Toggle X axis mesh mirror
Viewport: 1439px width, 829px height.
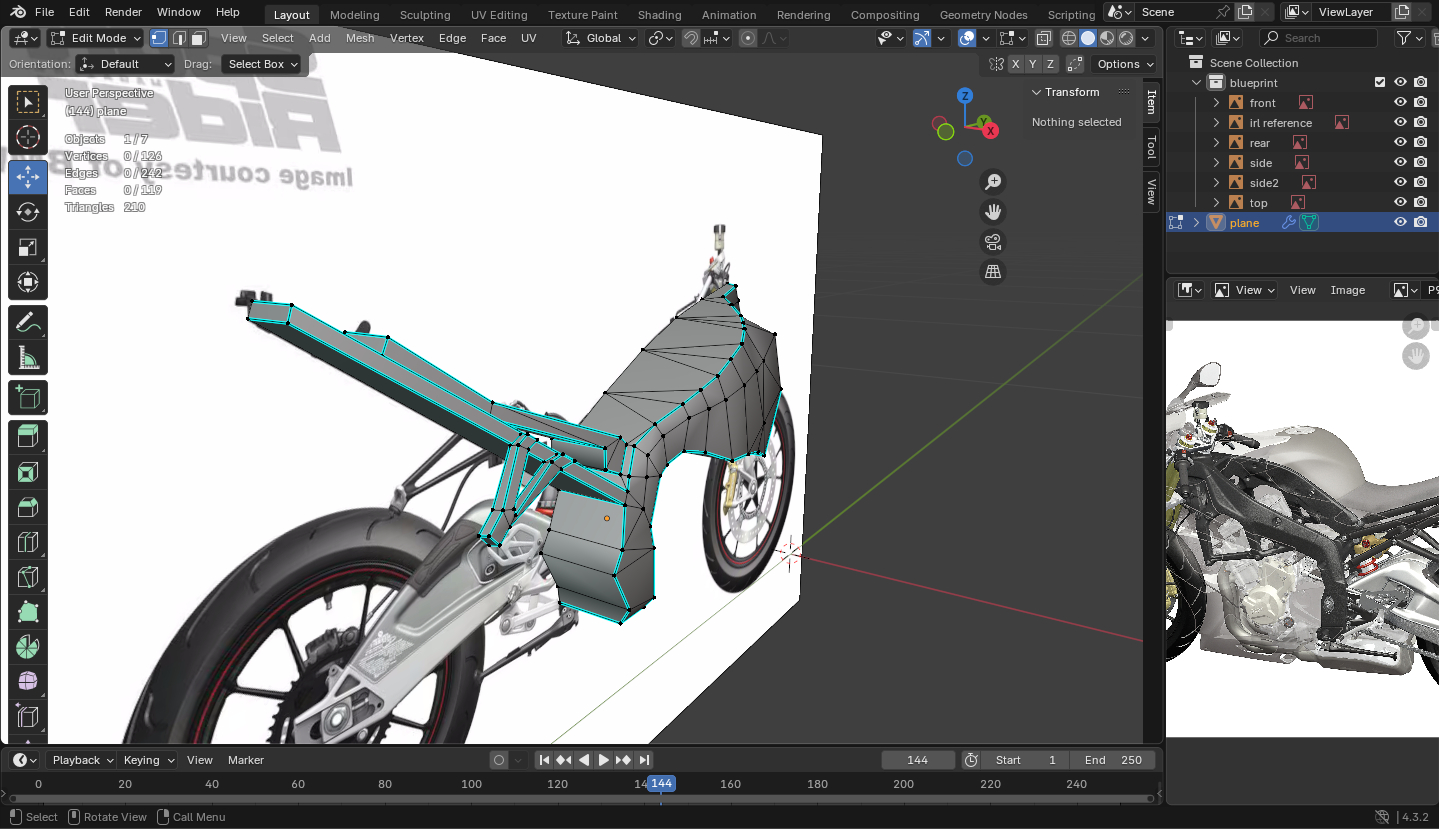[1016, 64]
